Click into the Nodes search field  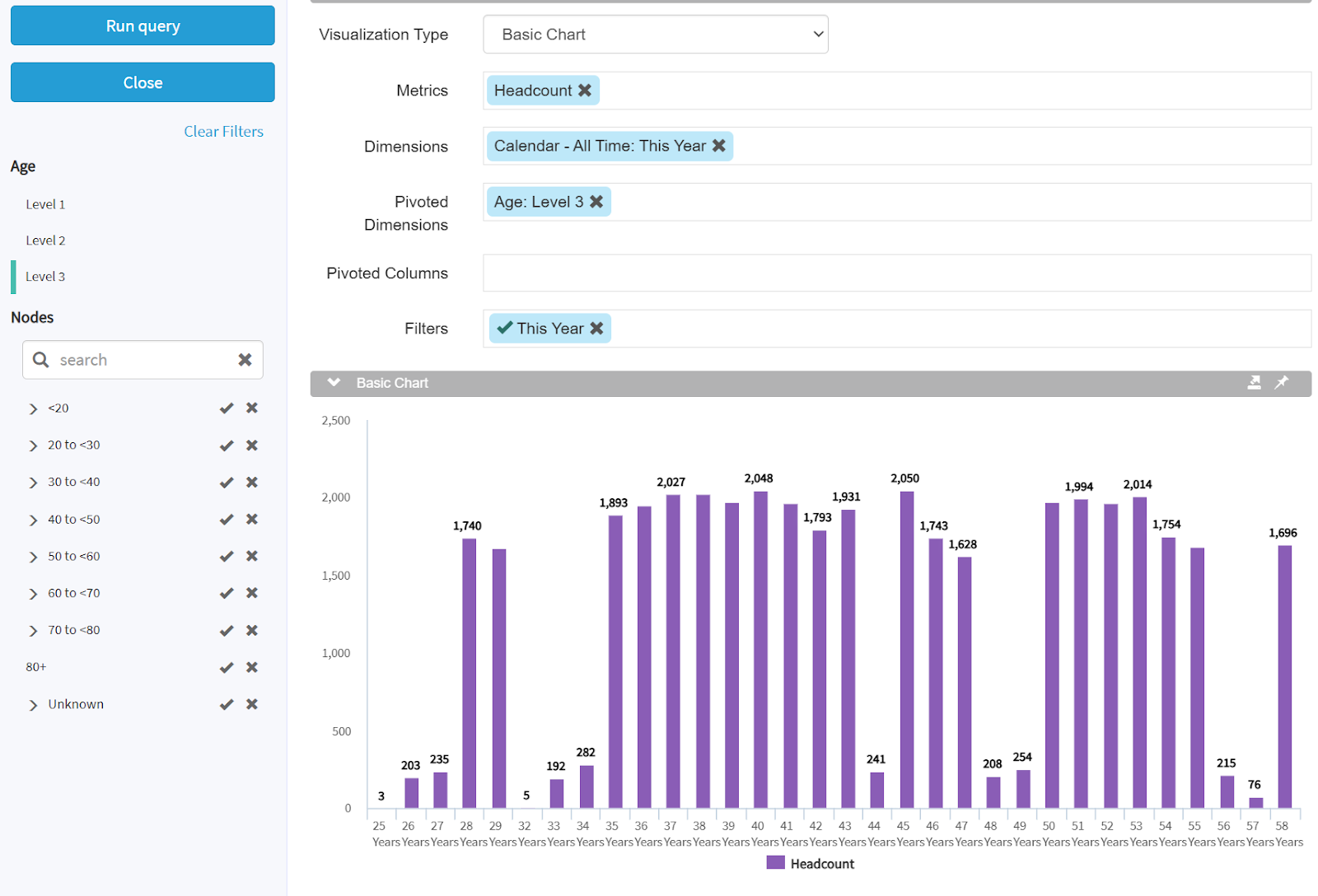point(140,360)
